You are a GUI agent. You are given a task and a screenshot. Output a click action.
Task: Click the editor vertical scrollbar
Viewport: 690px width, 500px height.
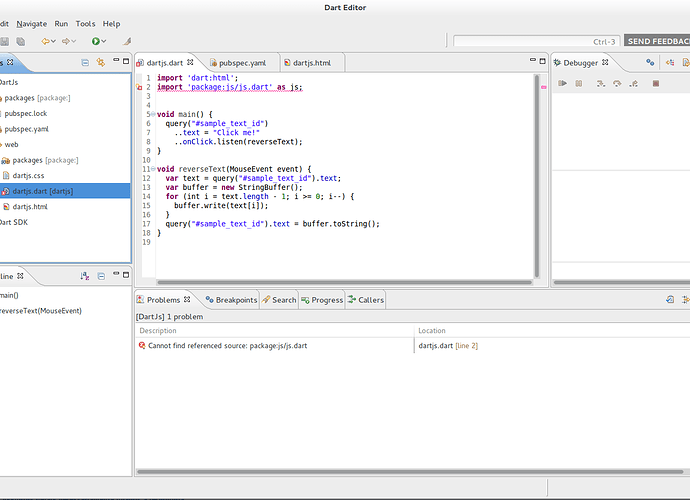(537, 176)
